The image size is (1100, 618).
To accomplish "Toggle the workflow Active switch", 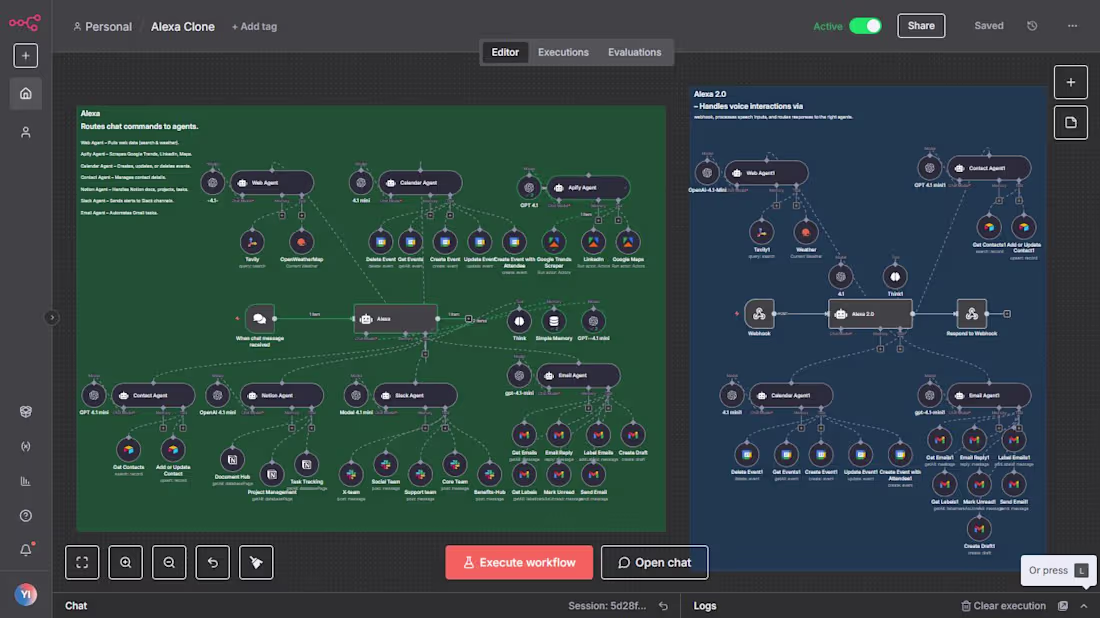I will (865, 26).
